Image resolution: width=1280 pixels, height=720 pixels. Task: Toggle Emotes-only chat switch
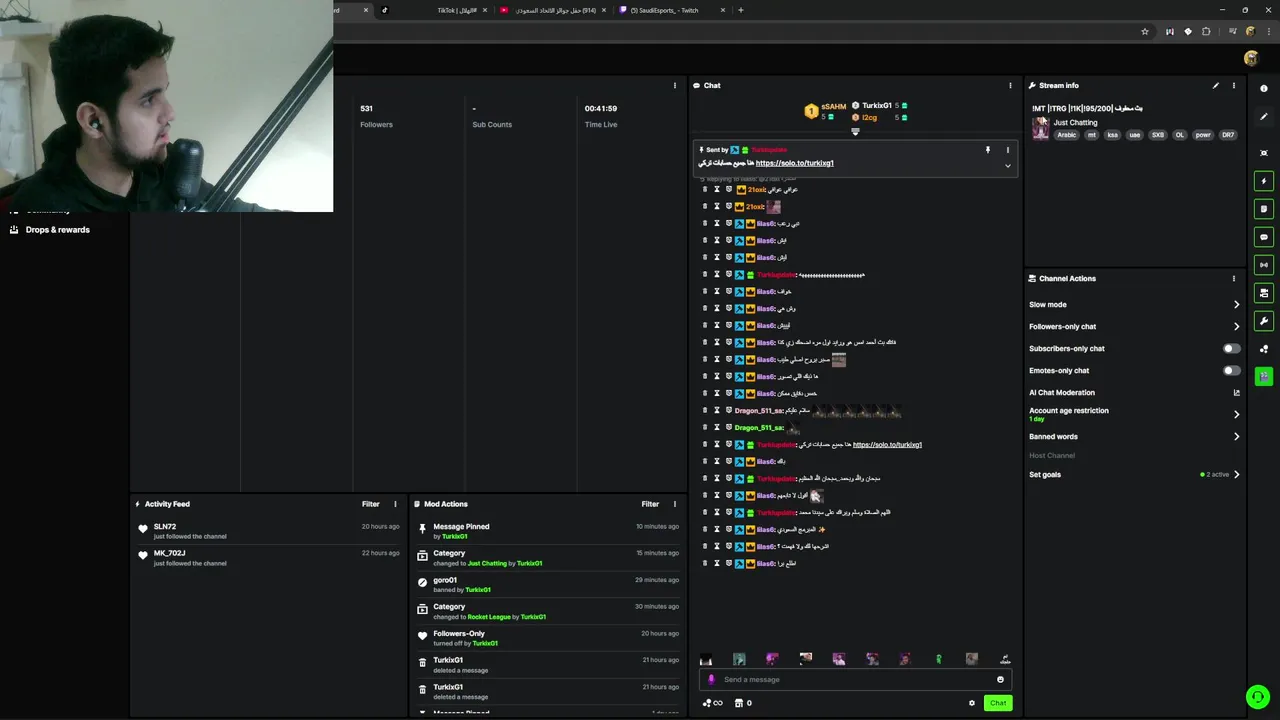click(1231, 371)
